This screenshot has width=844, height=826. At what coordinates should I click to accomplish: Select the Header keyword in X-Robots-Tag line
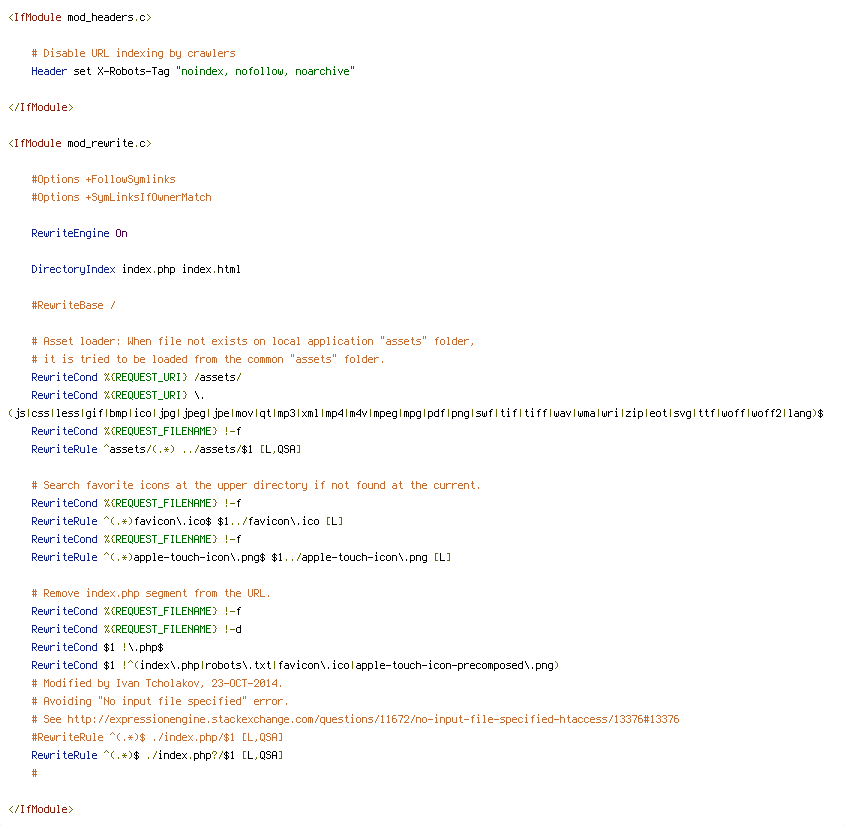(x=49, y=71)
